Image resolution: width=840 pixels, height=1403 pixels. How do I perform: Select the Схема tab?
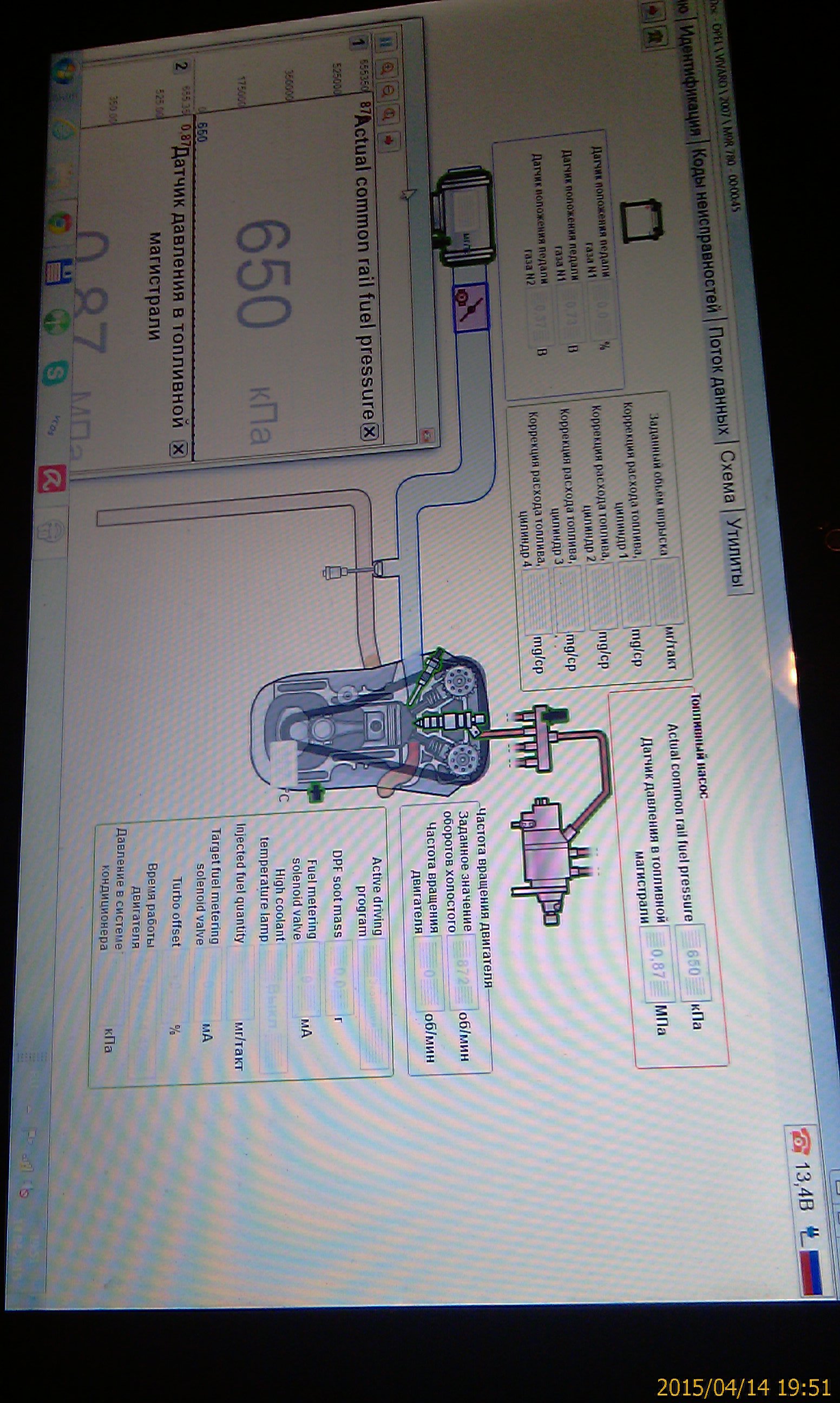click(727, 476)
